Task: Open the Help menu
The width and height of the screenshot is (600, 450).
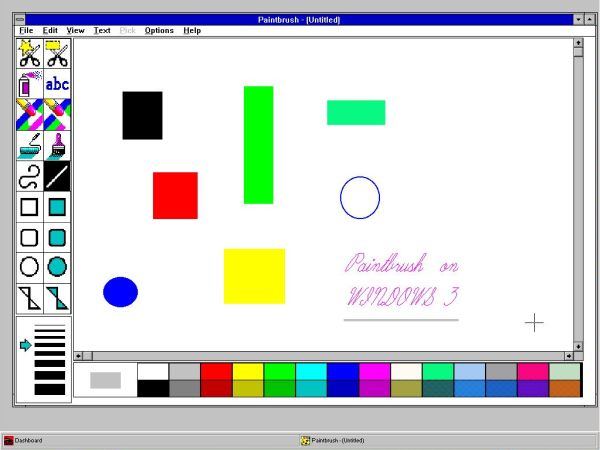Action: coord(192,31)
